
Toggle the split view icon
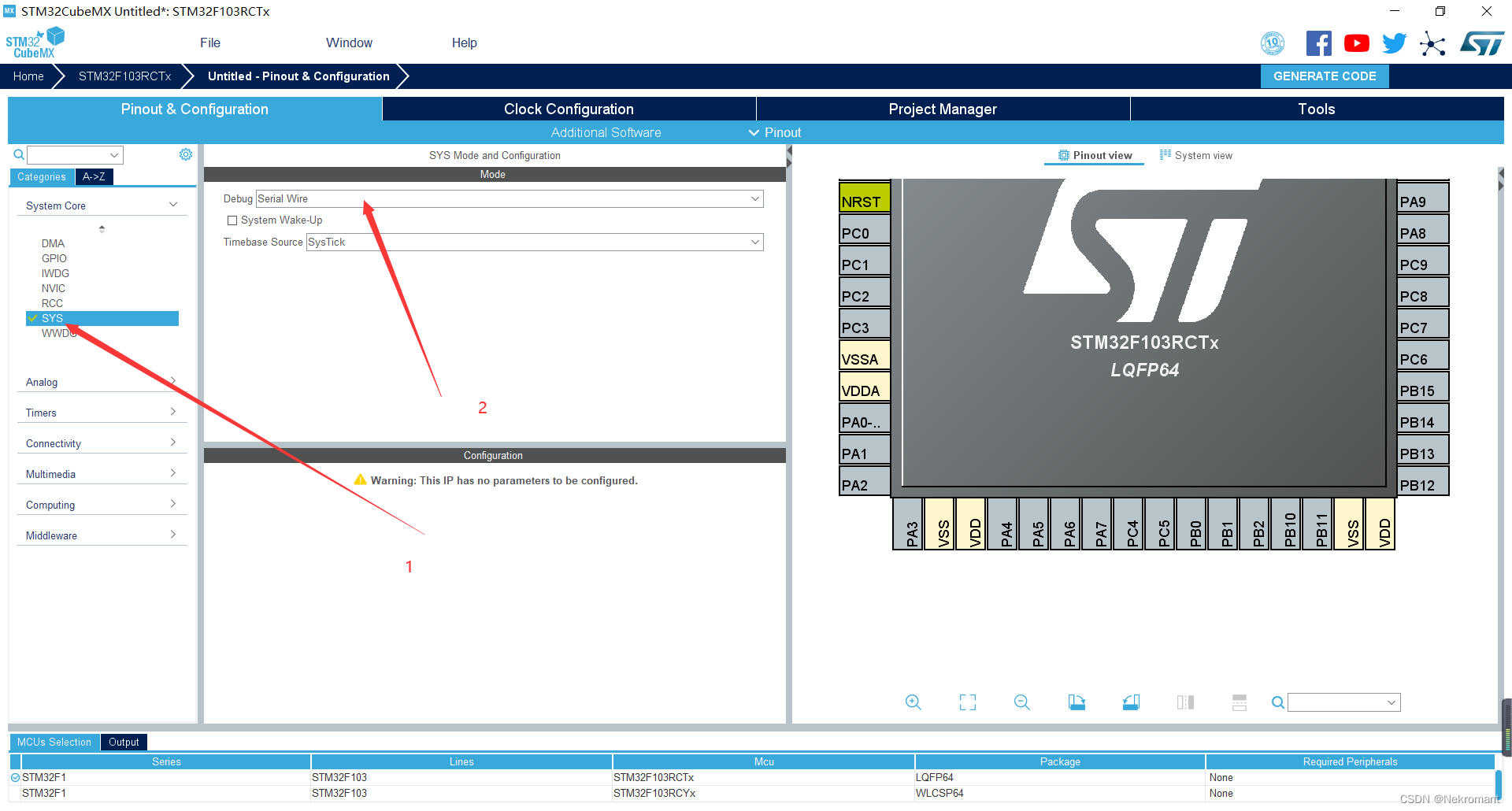tap(1185, 702)
